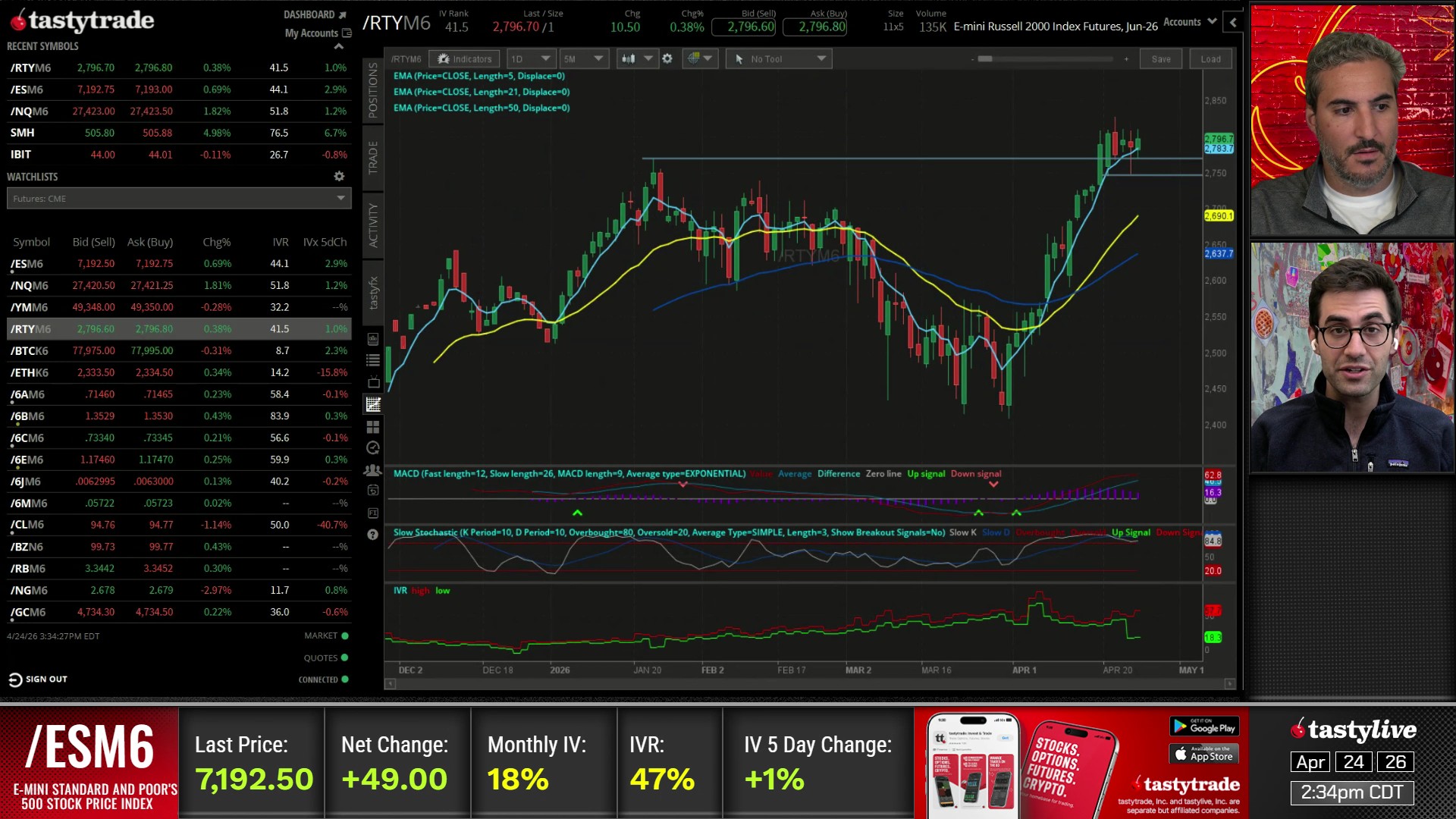Open the grid layout sidebar icon
This screenshot has height=819, width=1456.
pyautogui.click(x=373, y=427)
